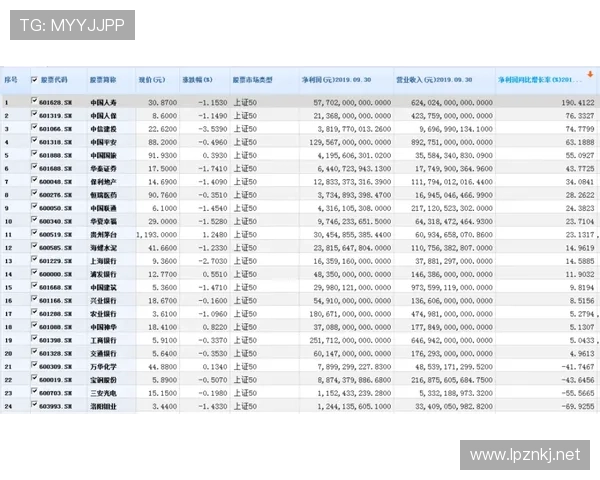Viewport: 600px width, 480px height.
Task: Toggle checkbox for stock 603993.SH
Action: tap(35, 405)
